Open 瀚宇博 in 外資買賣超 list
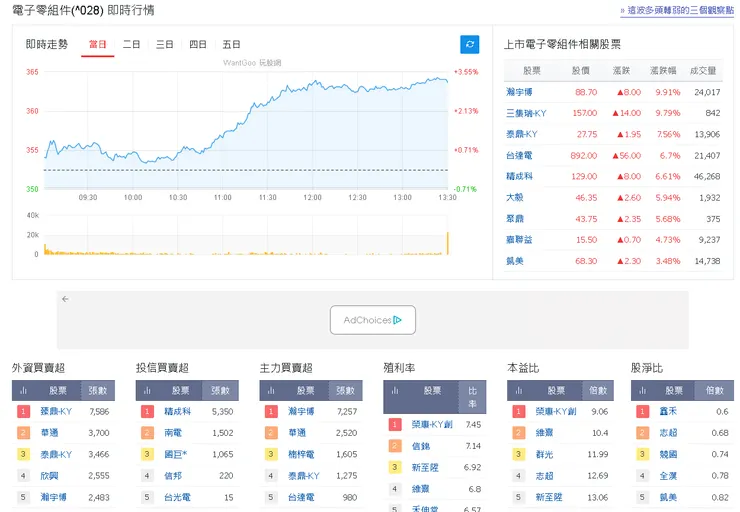740x512 pixels. [53, 497]
